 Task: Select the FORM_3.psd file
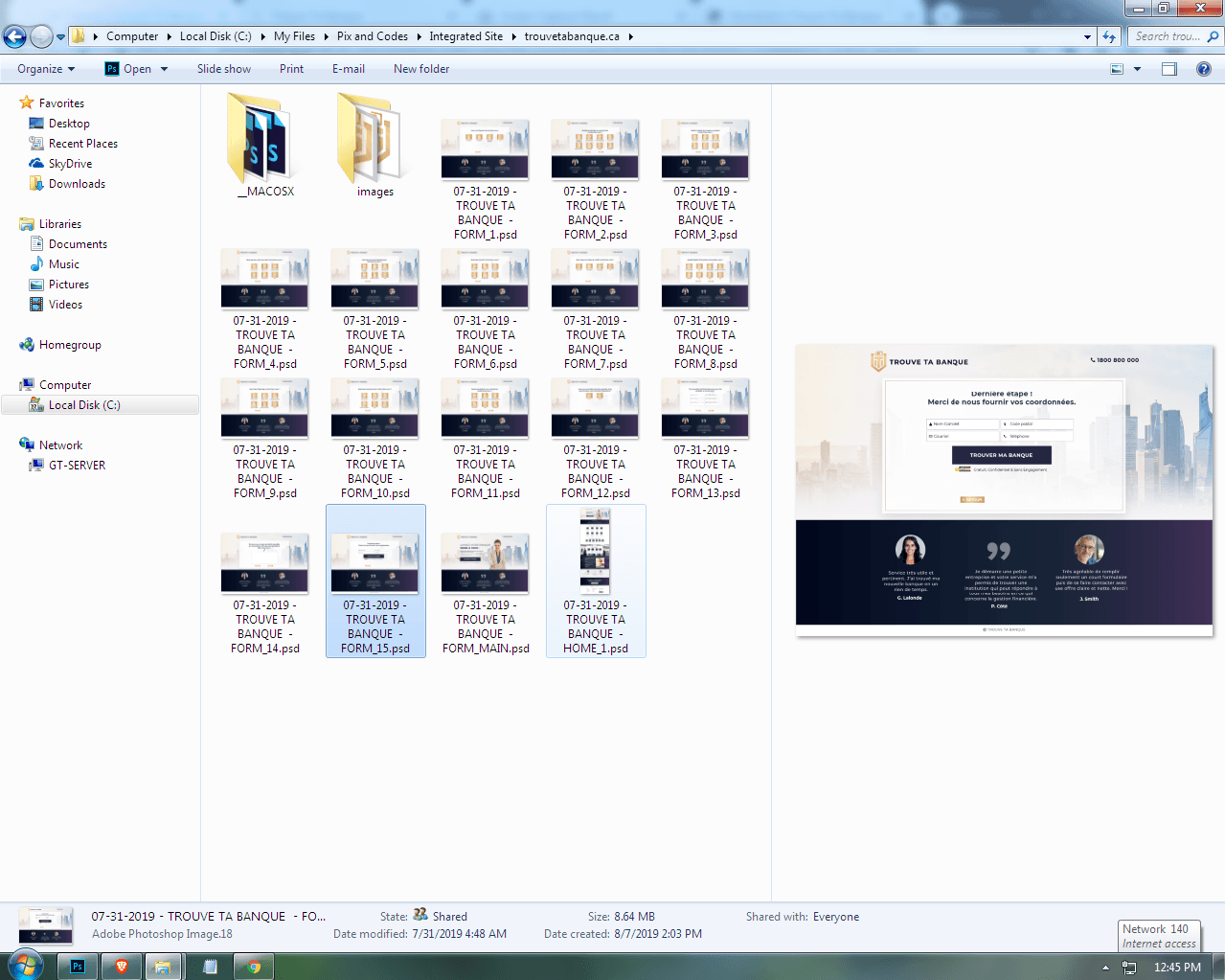click(706, 179)
